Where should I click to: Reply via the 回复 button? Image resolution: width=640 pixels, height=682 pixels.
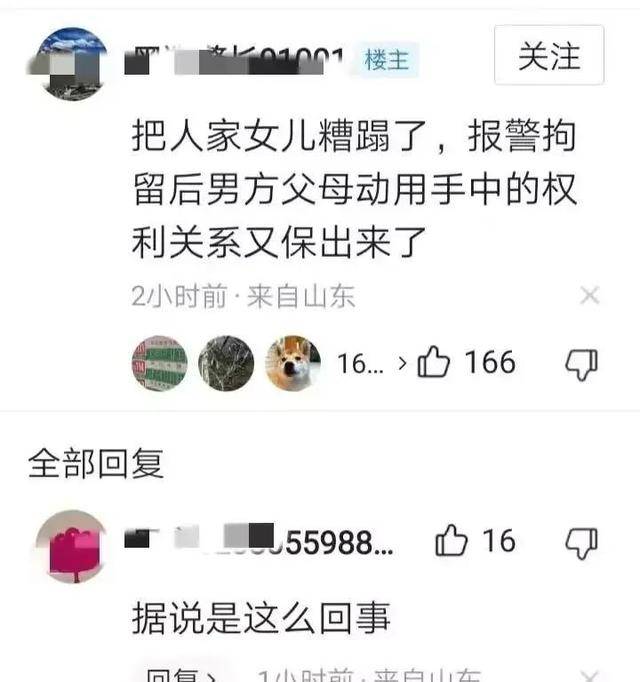coord(180,677)
